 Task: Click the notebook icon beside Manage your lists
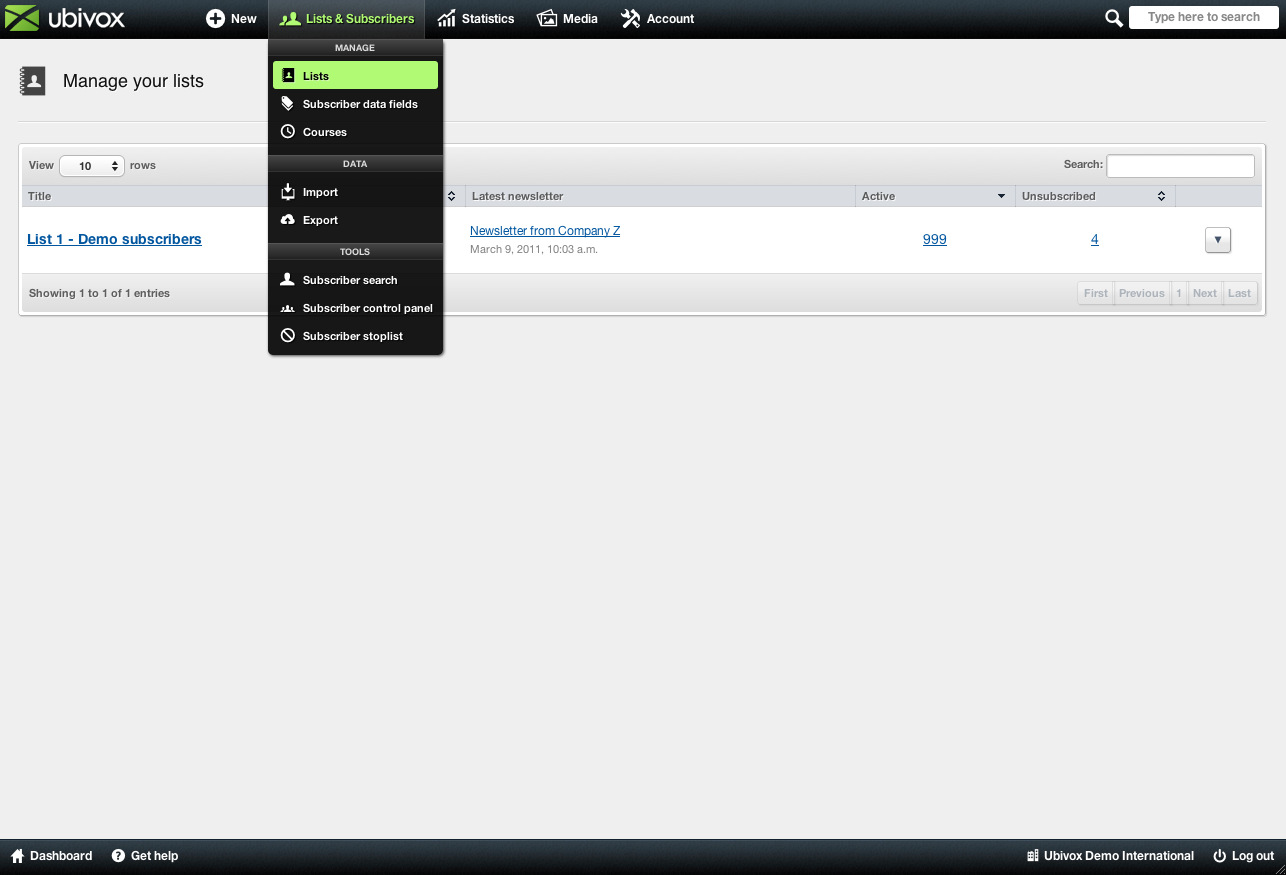[x=33, y=81]
